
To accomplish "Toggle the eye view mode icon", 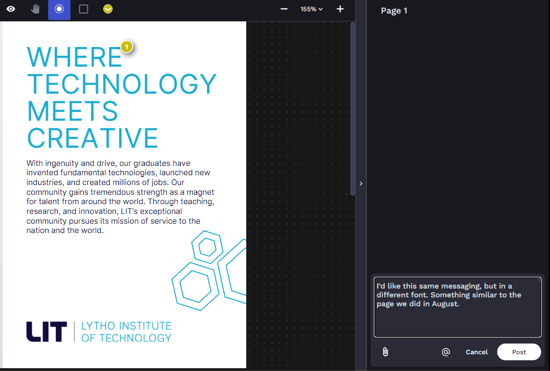I will (x=11, y=9).
